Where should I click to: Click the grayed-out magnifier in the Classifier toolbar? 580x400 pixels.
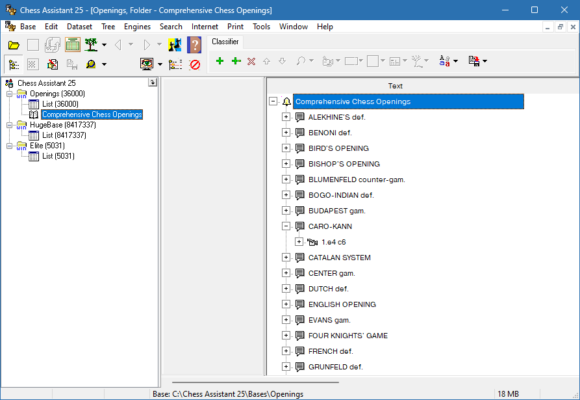(x=300, y=61)
